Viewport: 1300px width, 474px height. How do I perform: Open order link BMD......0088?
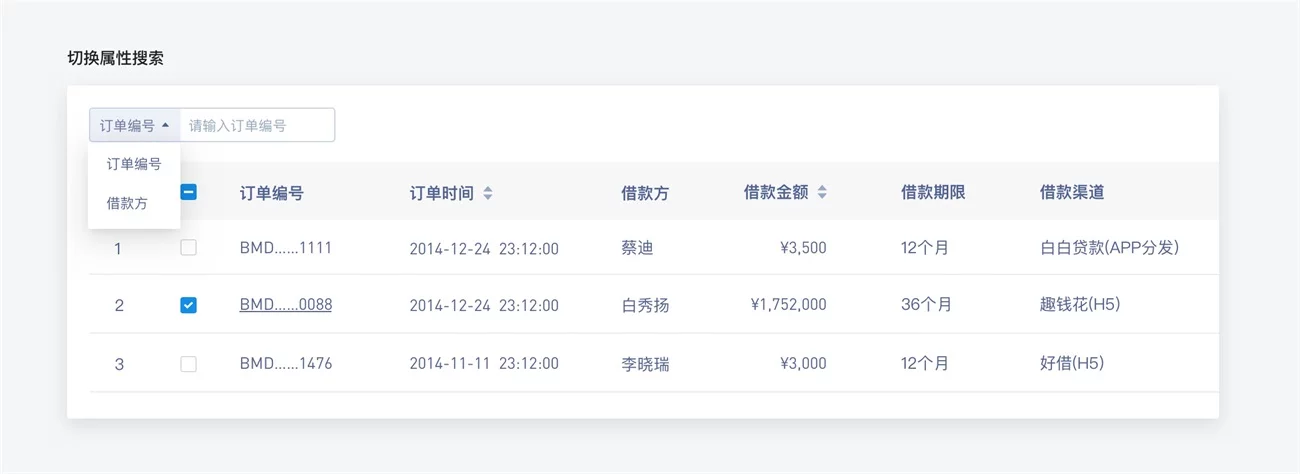[x=285, y=305]
